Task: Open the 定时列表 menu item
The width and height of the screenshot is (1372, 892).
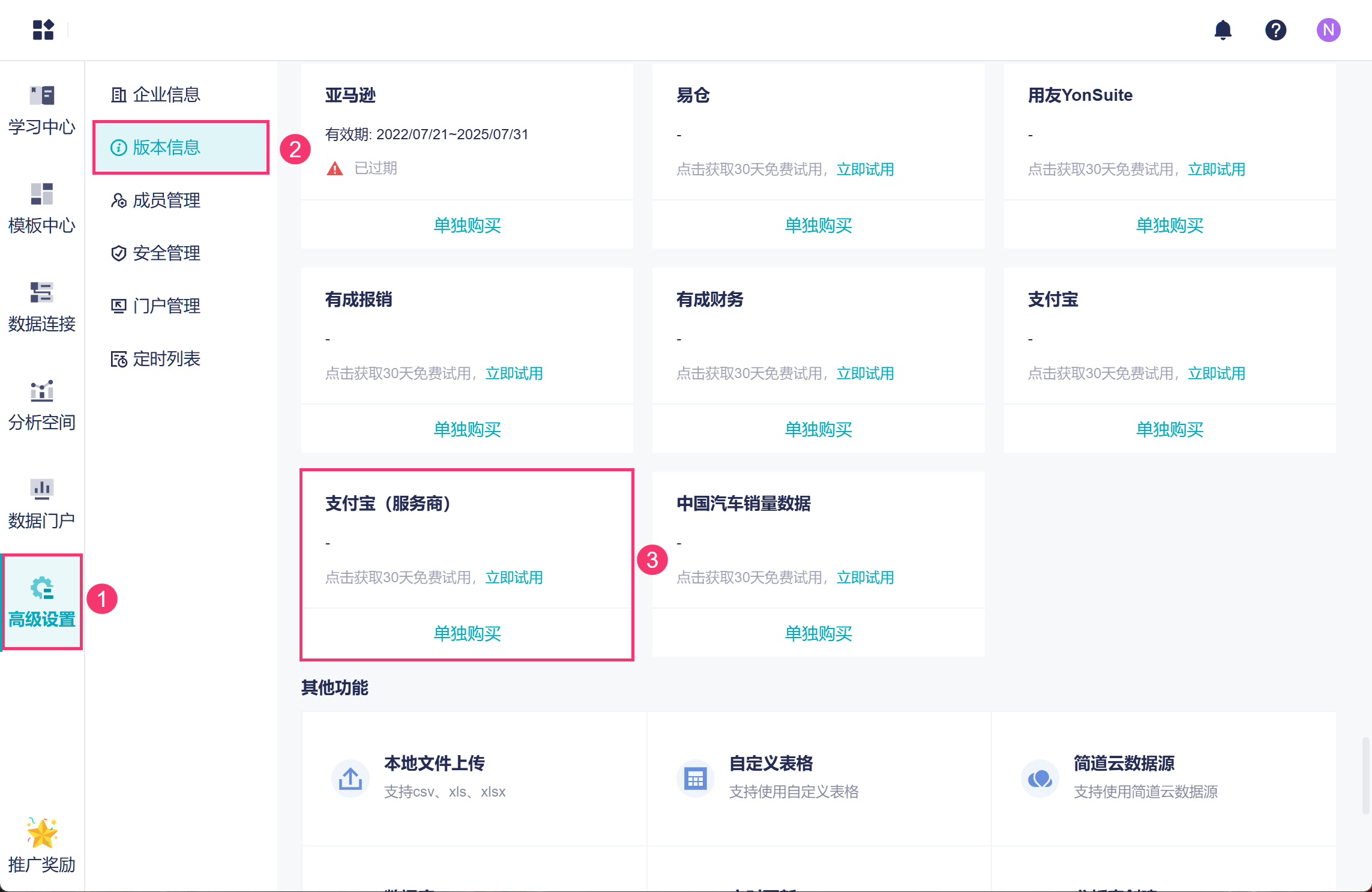Action: click(166, 359)
